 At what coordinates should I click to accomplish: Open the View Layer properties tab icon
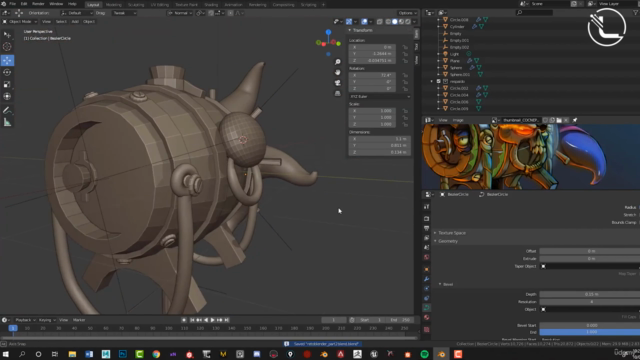point(427,238)
